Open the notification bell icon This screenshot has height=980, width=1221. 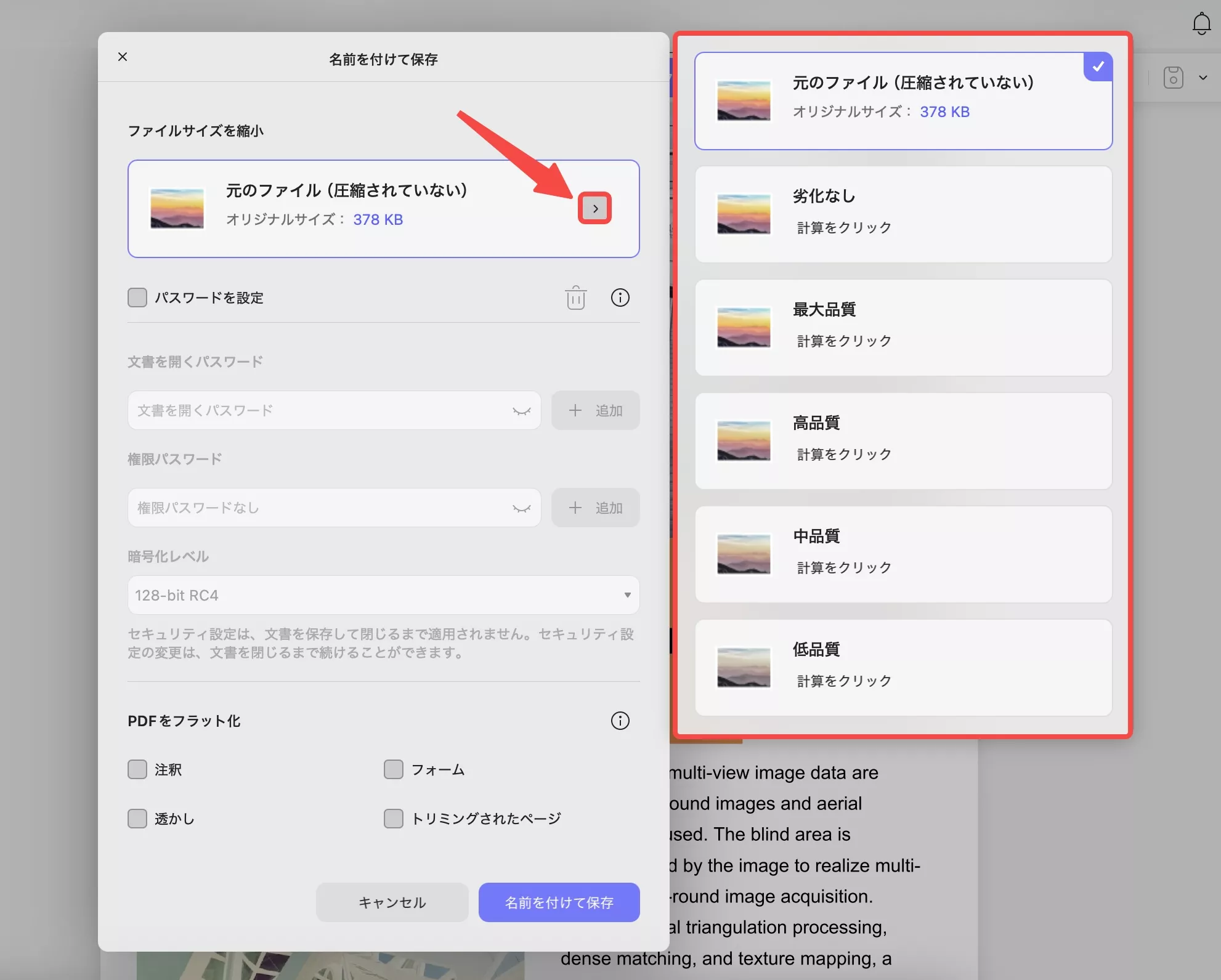point(1201,23)
